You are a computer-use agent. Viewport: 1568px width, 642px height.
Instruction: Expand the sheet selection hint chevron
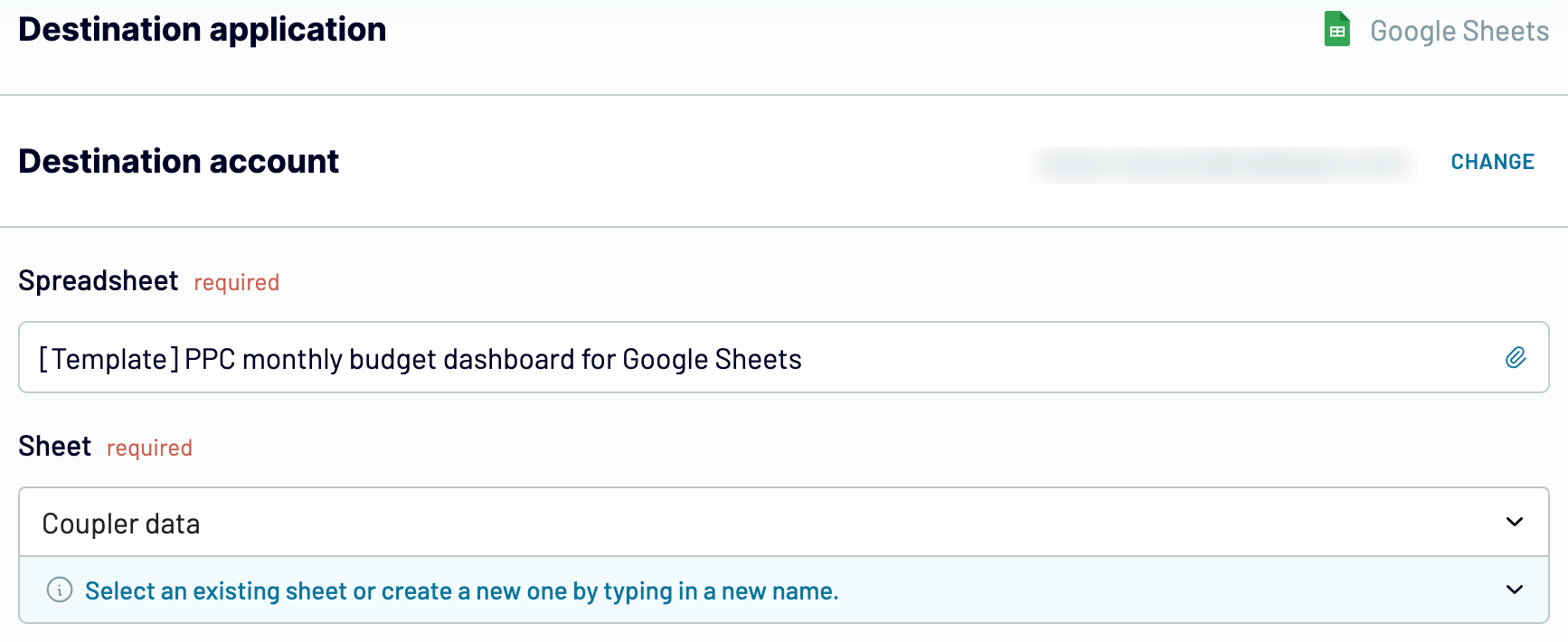(1515, 590)
